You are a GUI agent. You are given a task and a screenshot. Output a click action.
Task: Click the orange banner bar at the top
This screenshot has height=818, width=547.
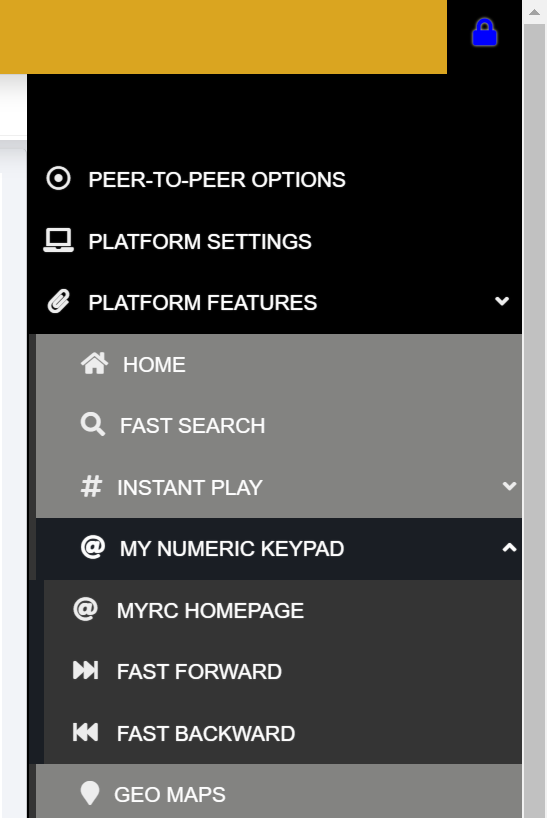click(223, 37)
